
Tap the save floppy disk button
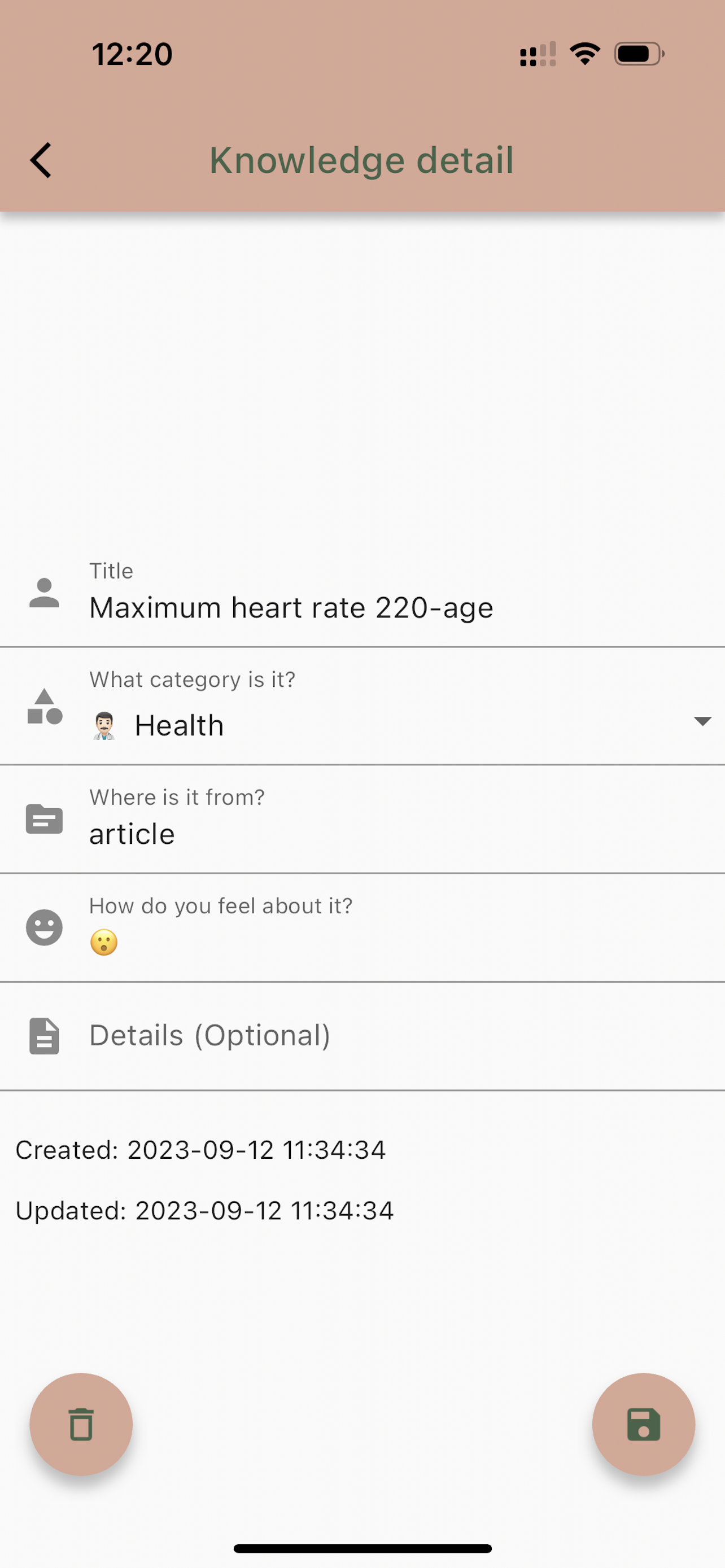tap(644, 1424)
